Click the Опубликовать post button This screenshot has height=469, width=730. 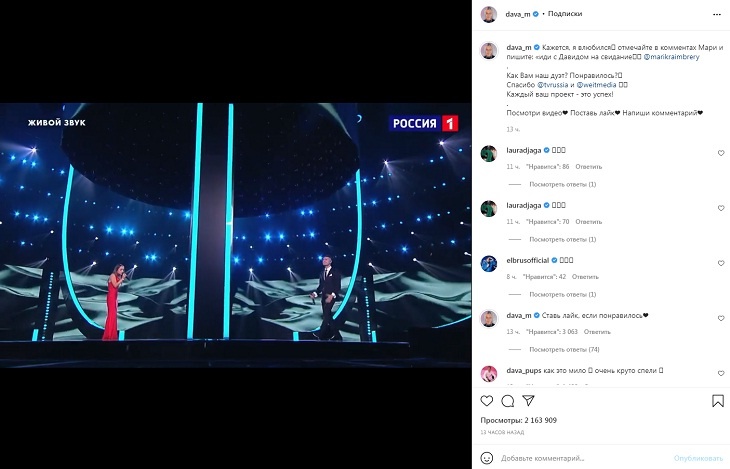point(698,458)
